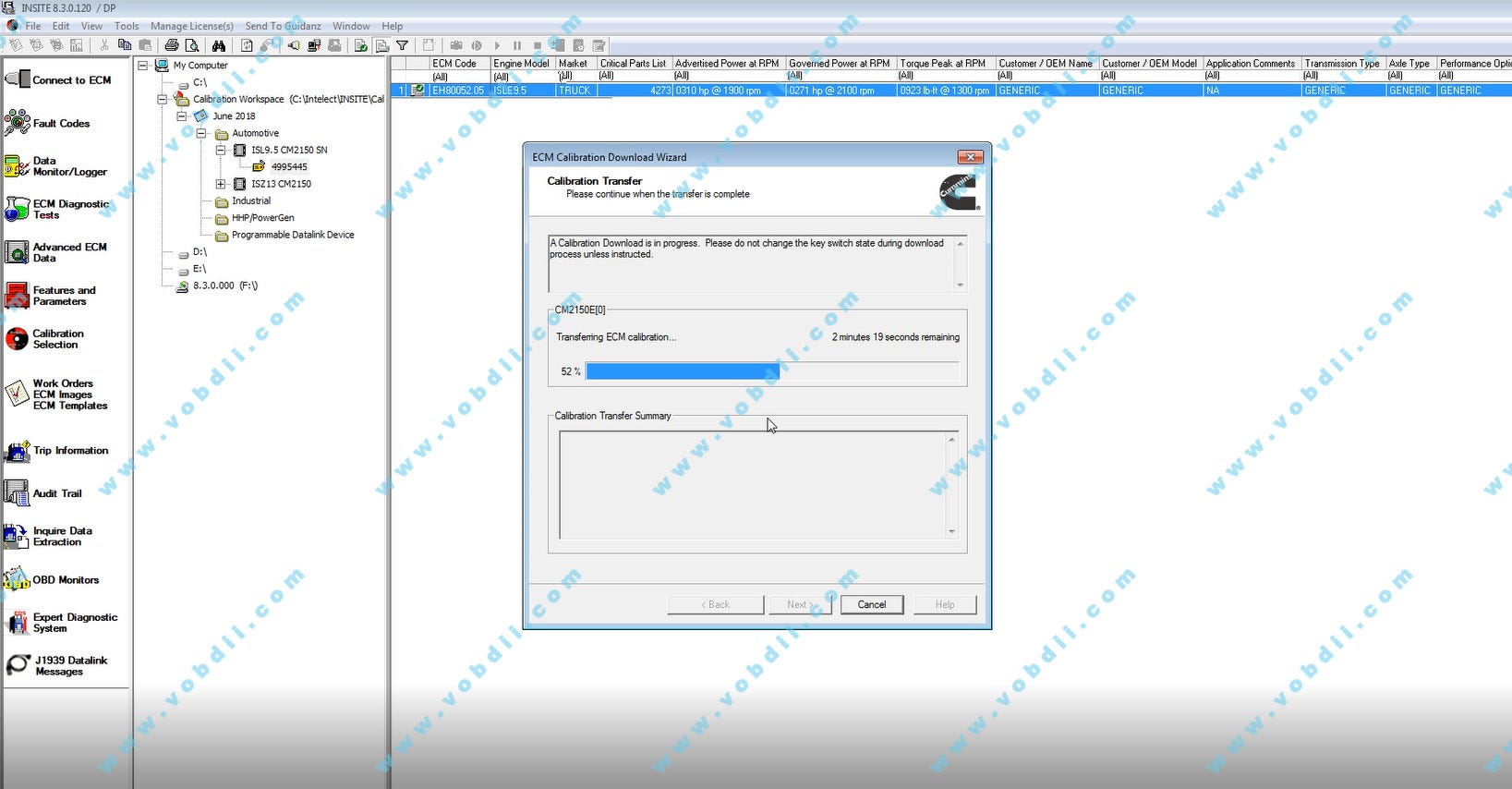Open the Tools menu
1512x789 pixels.
[x=127, y=26]
